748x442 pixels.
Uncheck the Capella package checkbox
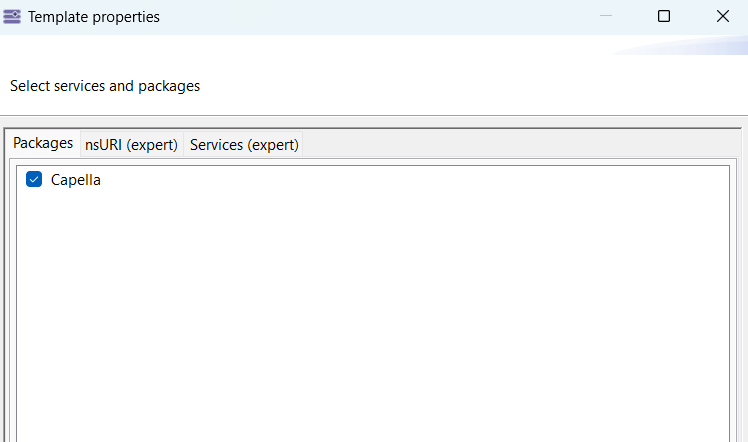(34, 180)
